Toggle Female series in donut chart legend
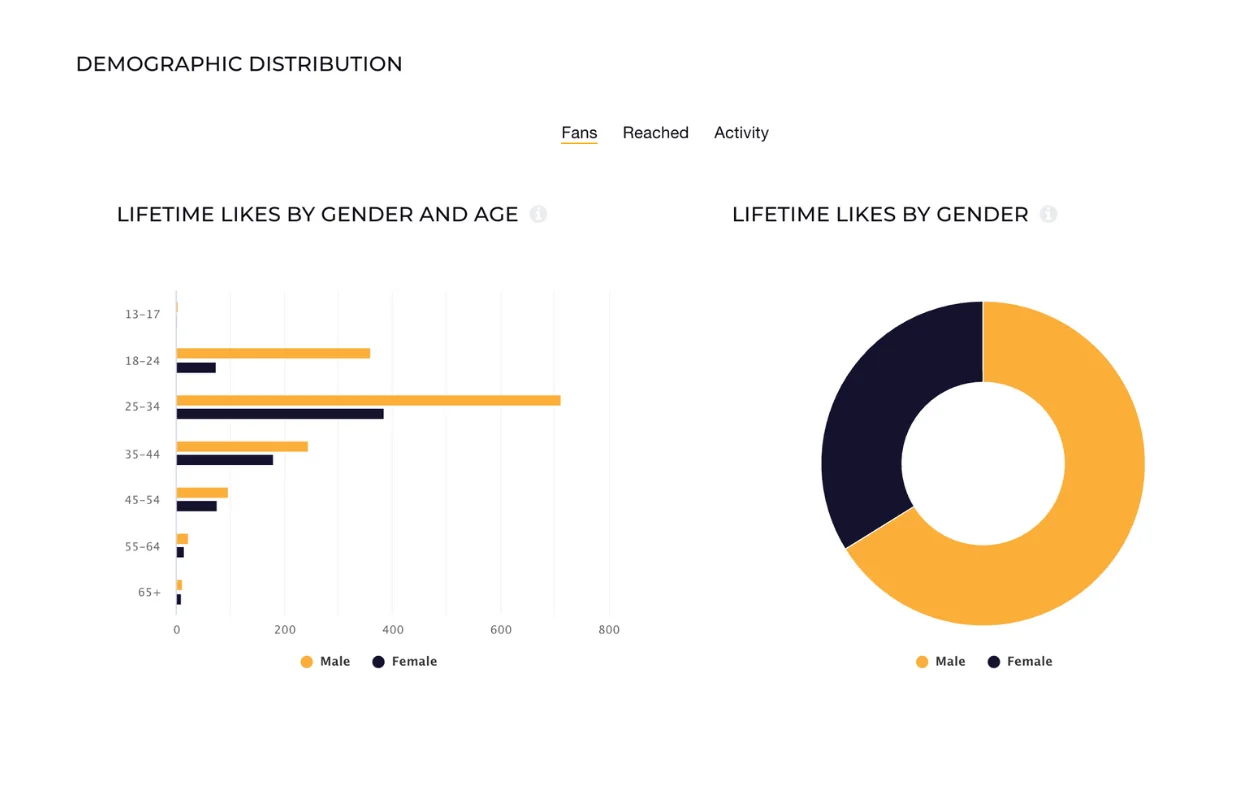 (1020, 662)
